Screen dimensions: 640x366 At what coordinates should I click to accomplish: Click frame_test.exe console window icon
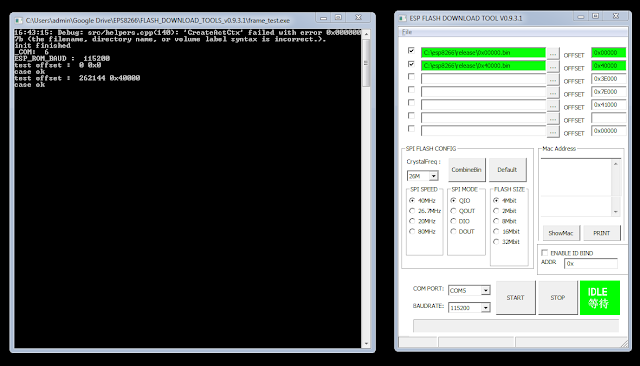(18, 20)
